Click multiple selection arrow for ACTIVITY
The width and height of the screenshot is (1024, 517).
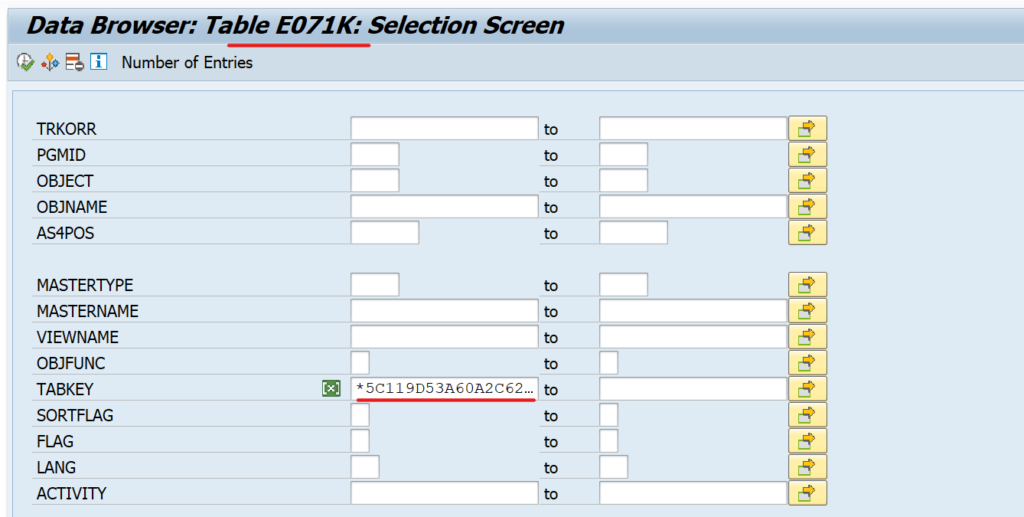coord(807,492)
